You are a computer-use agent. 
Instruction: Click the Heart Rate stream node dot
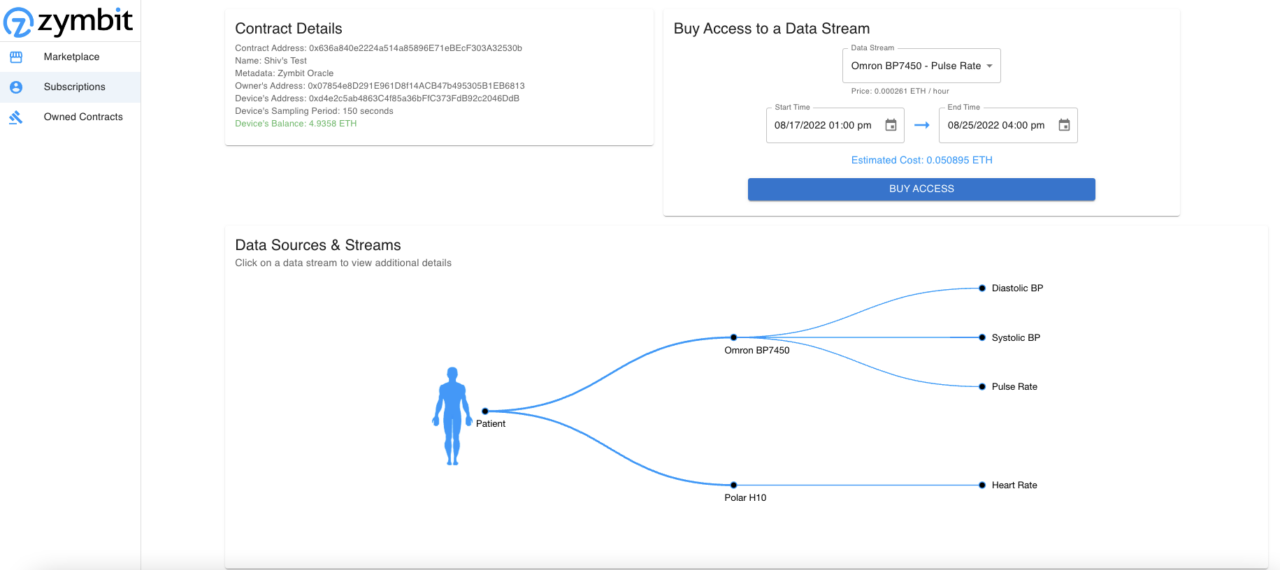[x=982, y=485]
